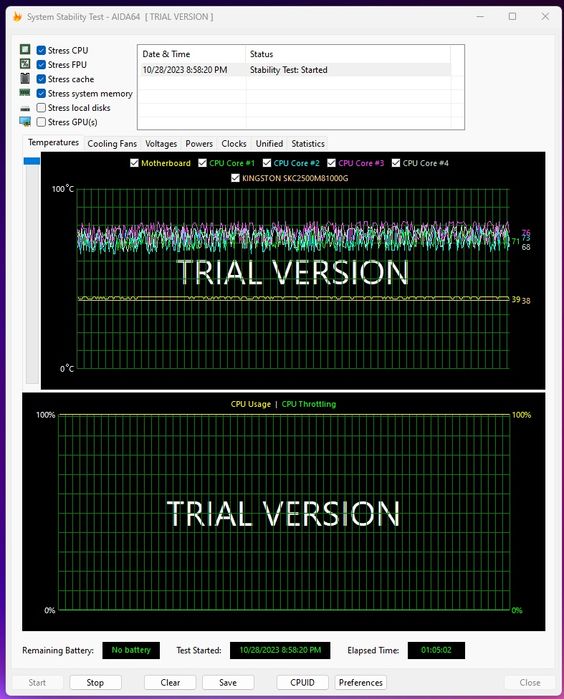564x699 pixels.
Task: Open the Clocks tab
Action: [234, 144]
